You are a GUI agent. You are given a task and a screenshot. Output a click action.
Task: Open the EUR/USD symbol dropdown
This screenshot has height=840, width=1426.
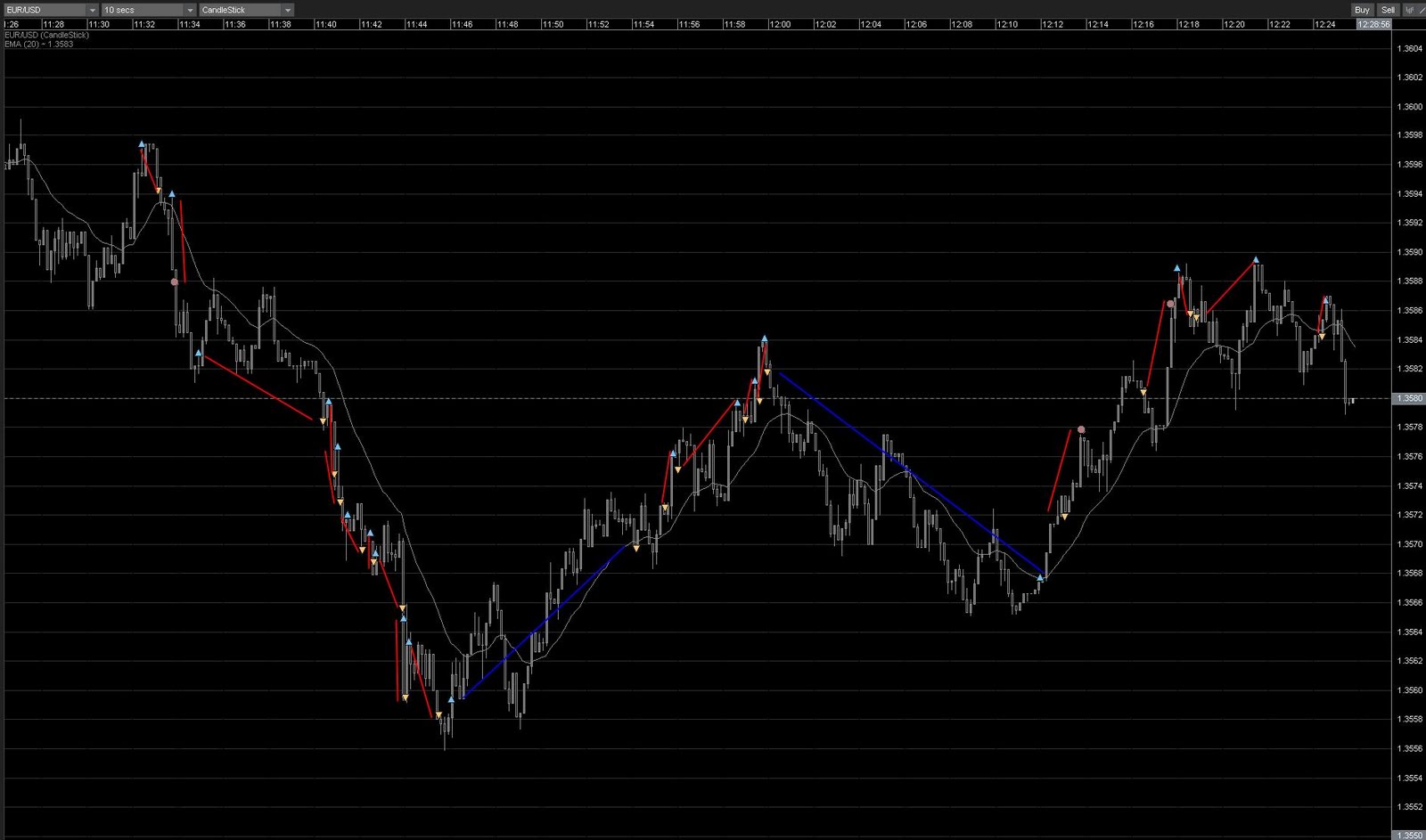click(x=50, y=10)
